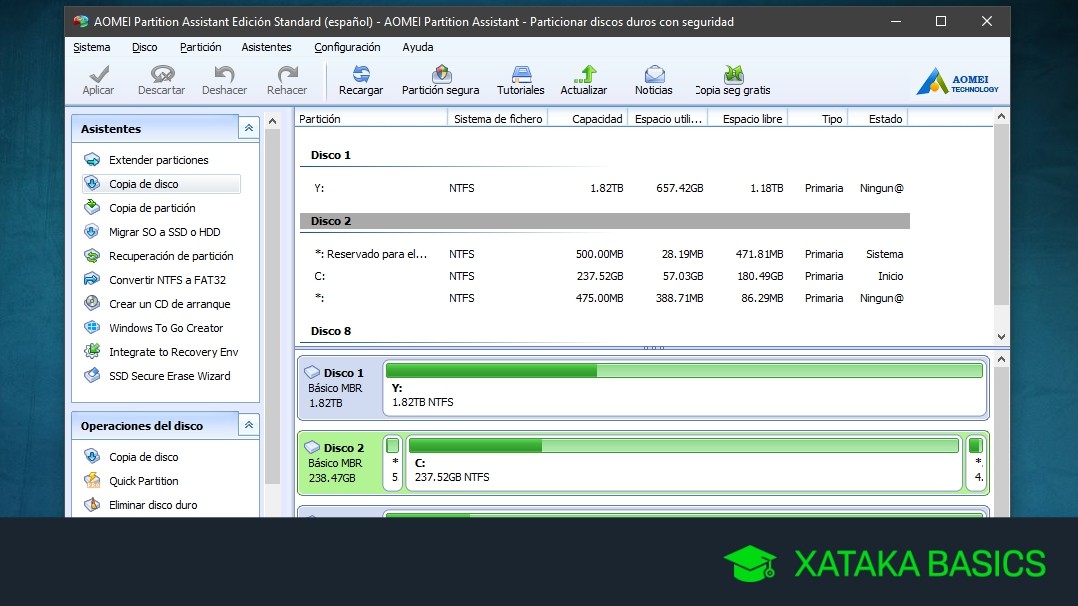Click the Deshacer undo arrow
The width and height of the screenshot is (1078, 606).
point(224,80)
